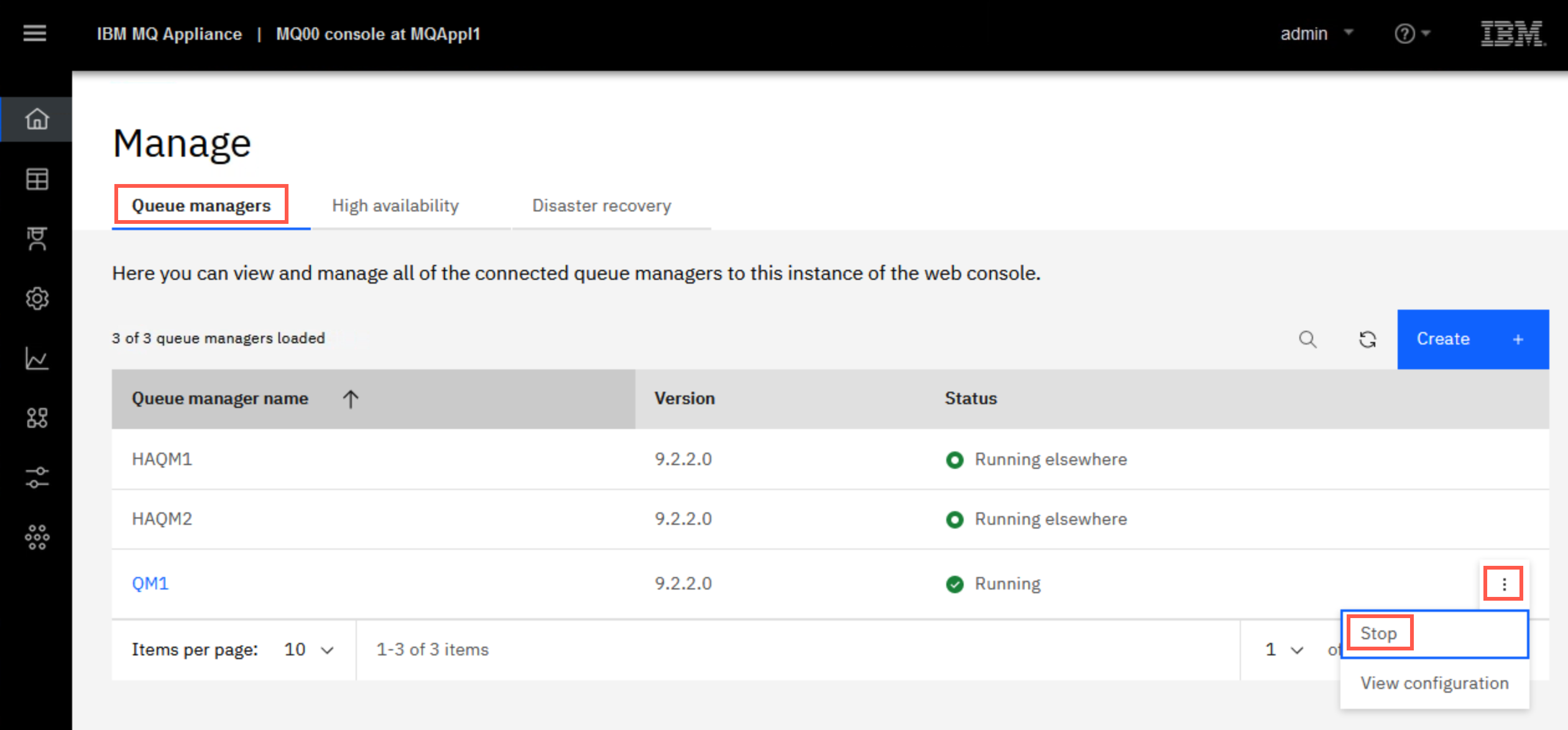Click the IBM logo
The height and width of the screenshot is (730, 1568).
click(1513, 34)
